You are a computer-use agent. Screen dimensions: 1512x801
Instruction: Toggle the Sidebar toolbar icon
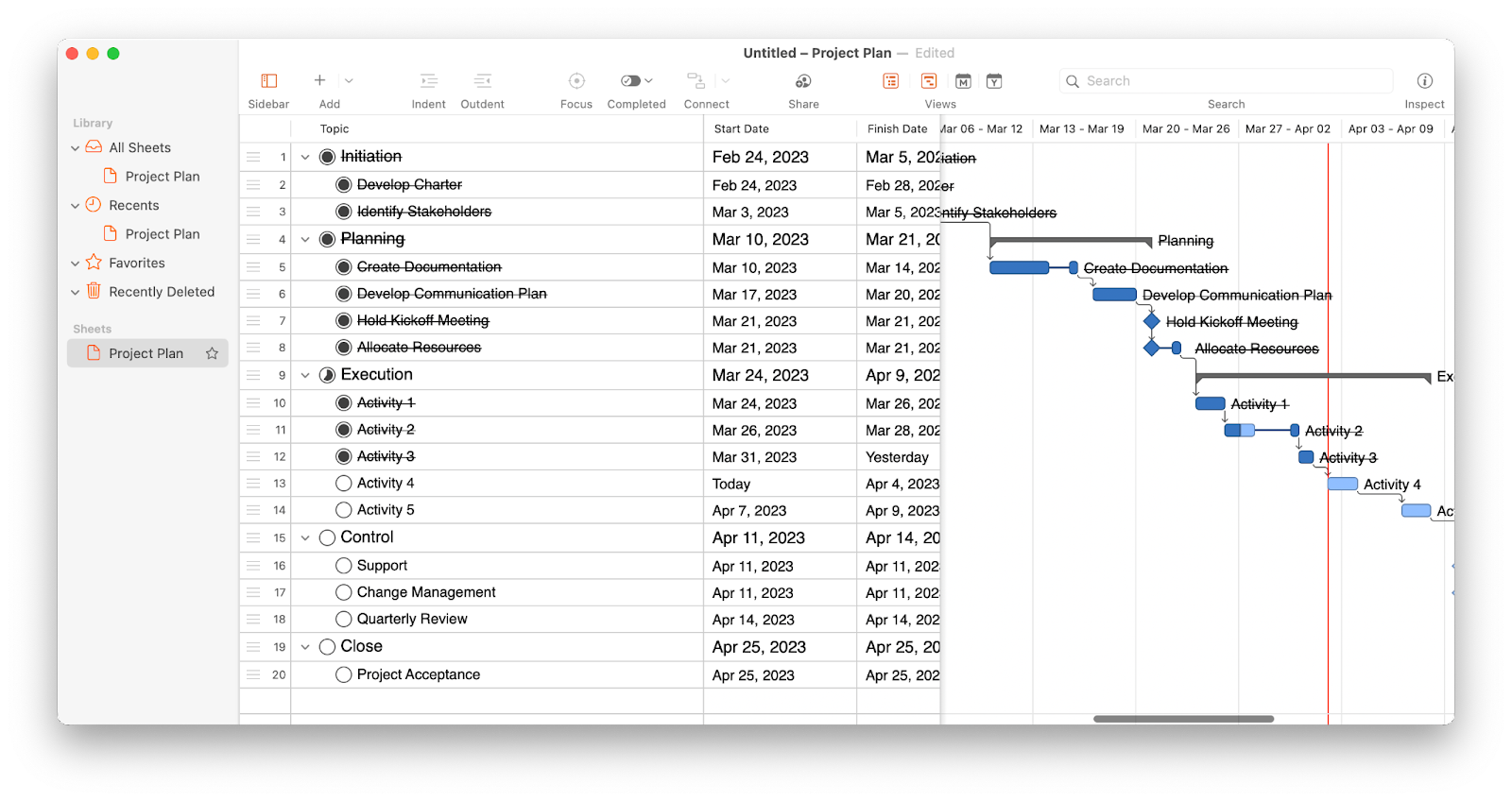268,81
